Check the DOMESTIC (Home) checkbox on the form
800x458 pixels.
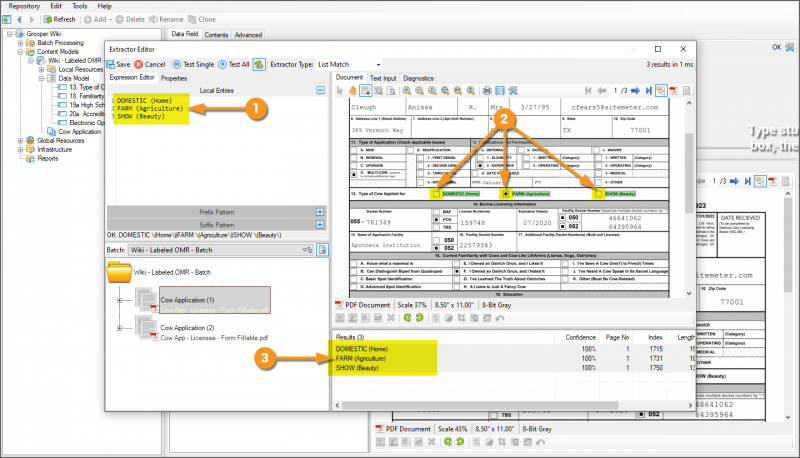(435, 194)
